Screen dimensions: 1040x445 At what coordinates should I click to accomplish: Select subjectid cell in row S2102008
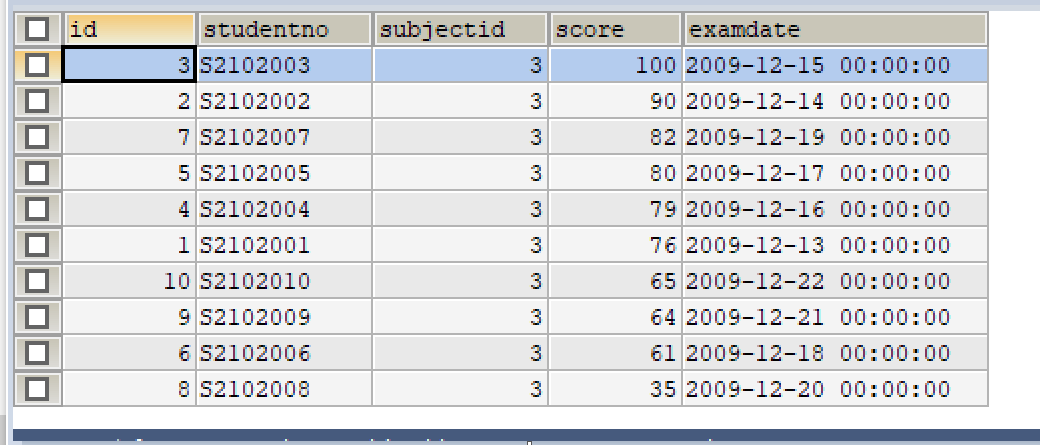point(461,389)
